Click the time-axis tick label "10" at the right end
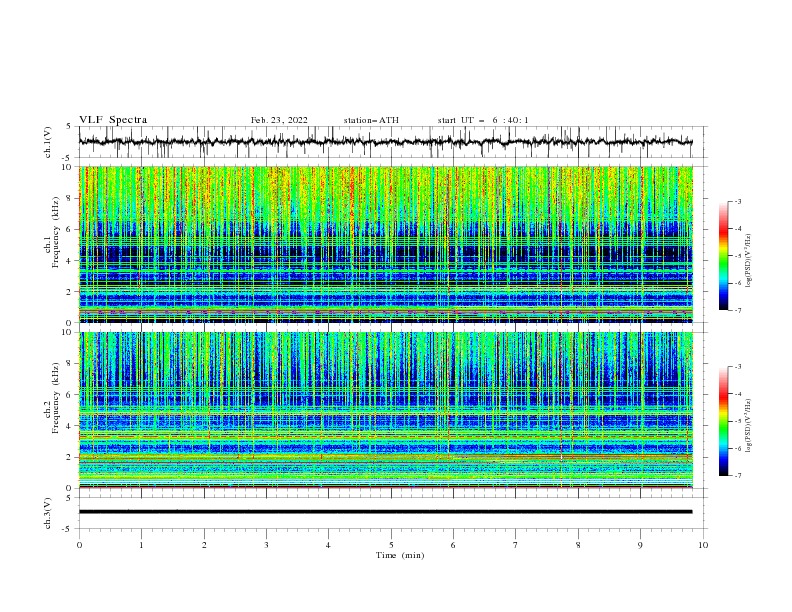792x612 pixels. (x=703, y=545)
